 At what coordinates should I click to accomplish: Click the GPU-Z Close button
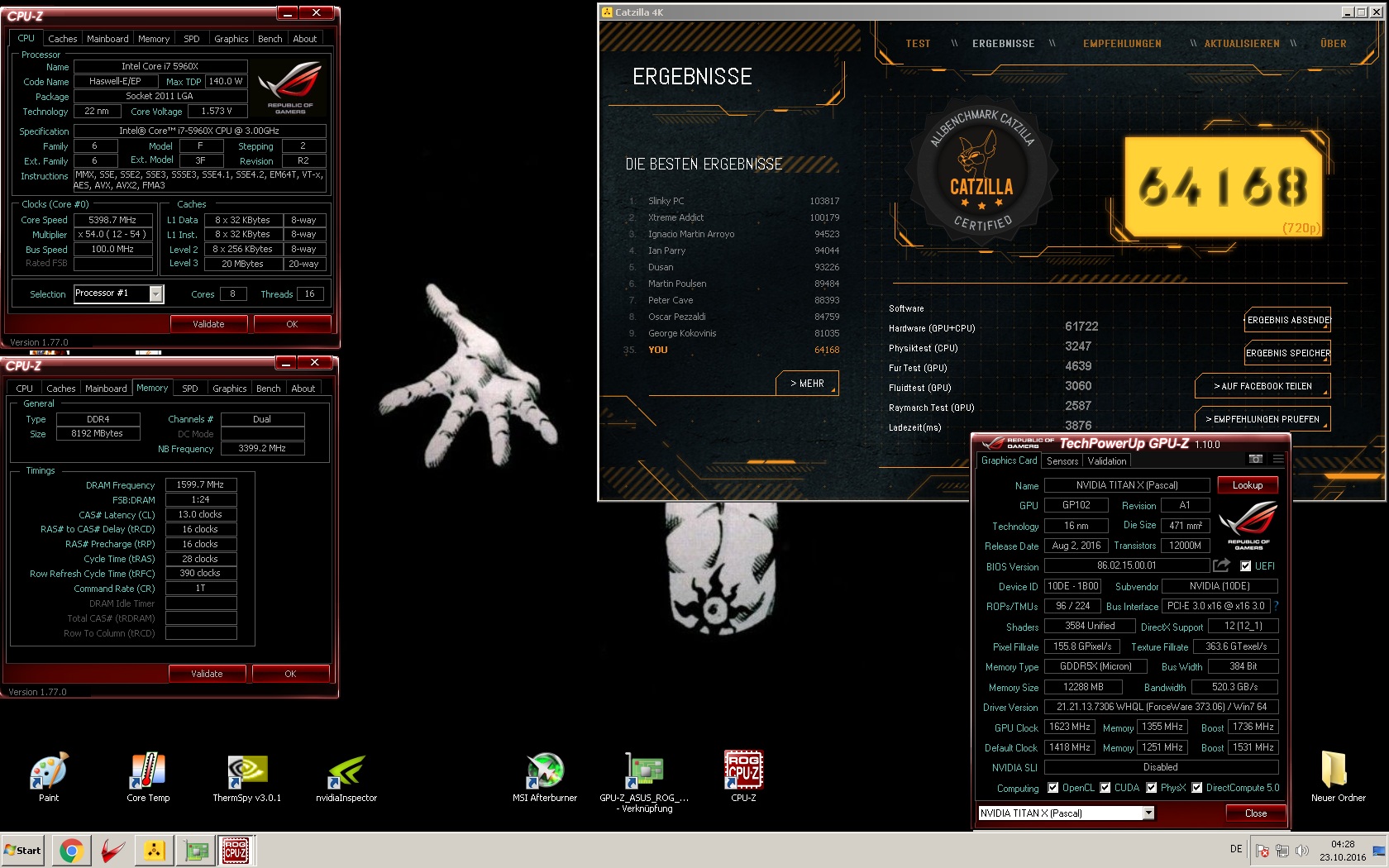click(1255, 813)
